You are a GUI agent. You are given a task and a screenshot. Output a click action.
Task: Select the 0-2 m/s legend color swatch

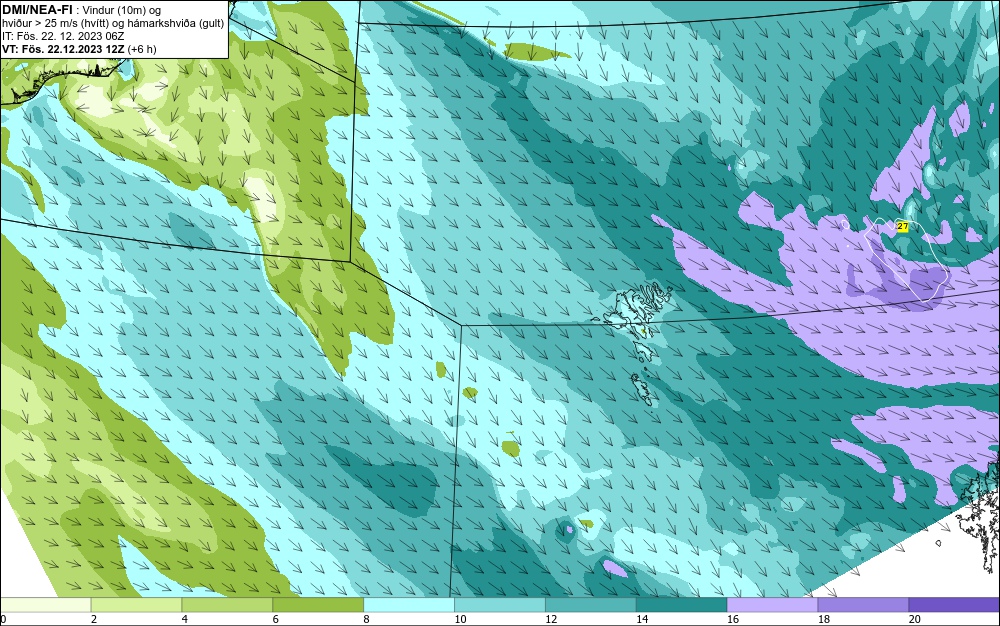pos(46,604)
